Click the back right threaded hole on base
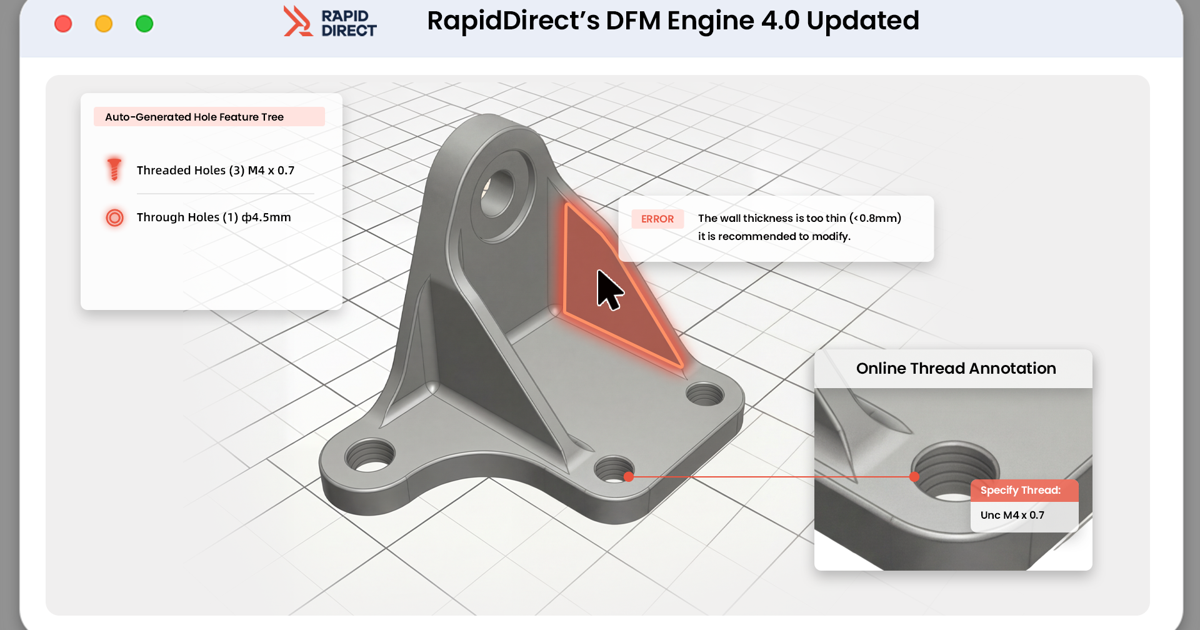Viewport: 1200px width, 630px height. click(706, 394)
